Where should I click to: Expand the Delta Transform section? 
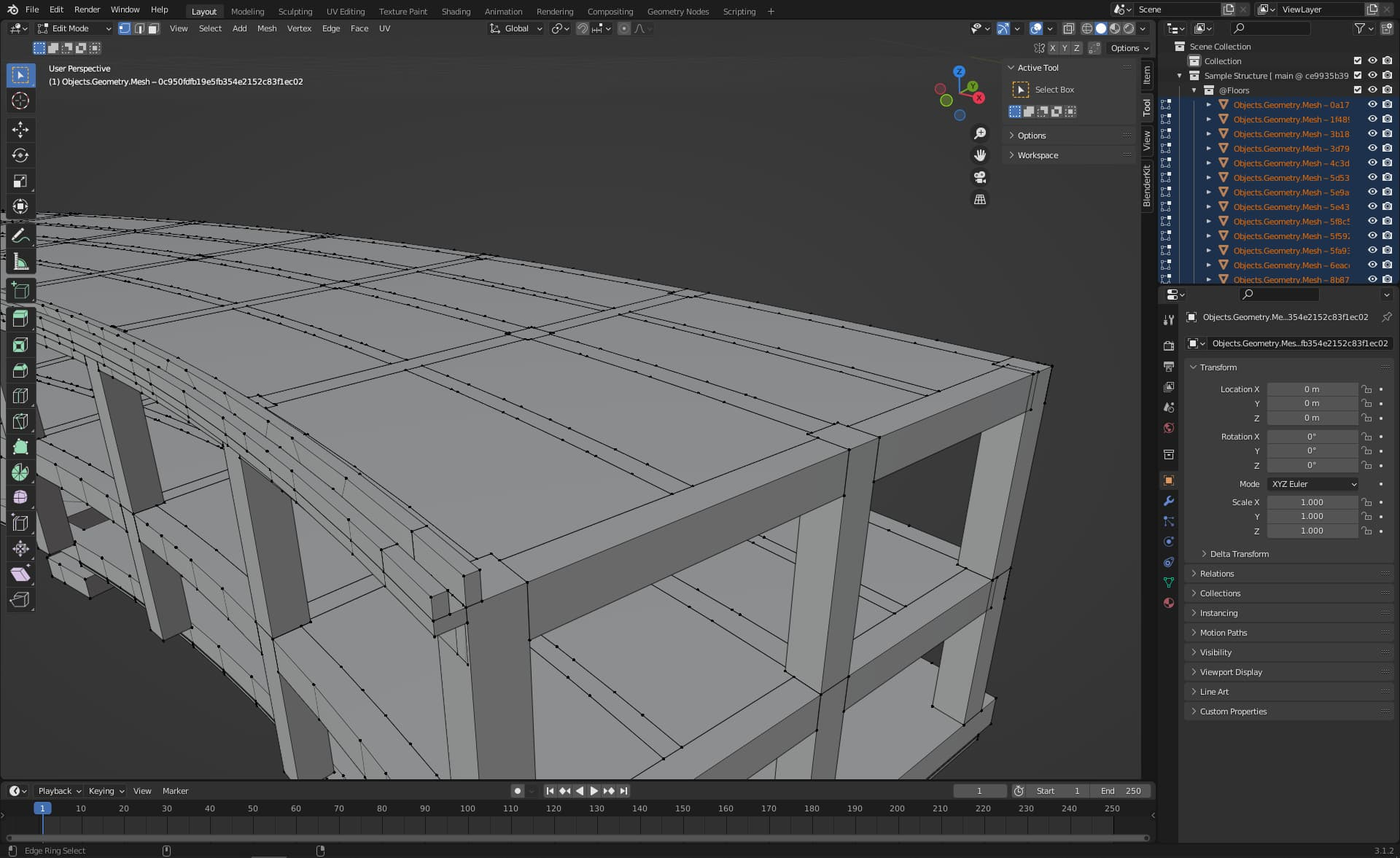pos(1239,554)
